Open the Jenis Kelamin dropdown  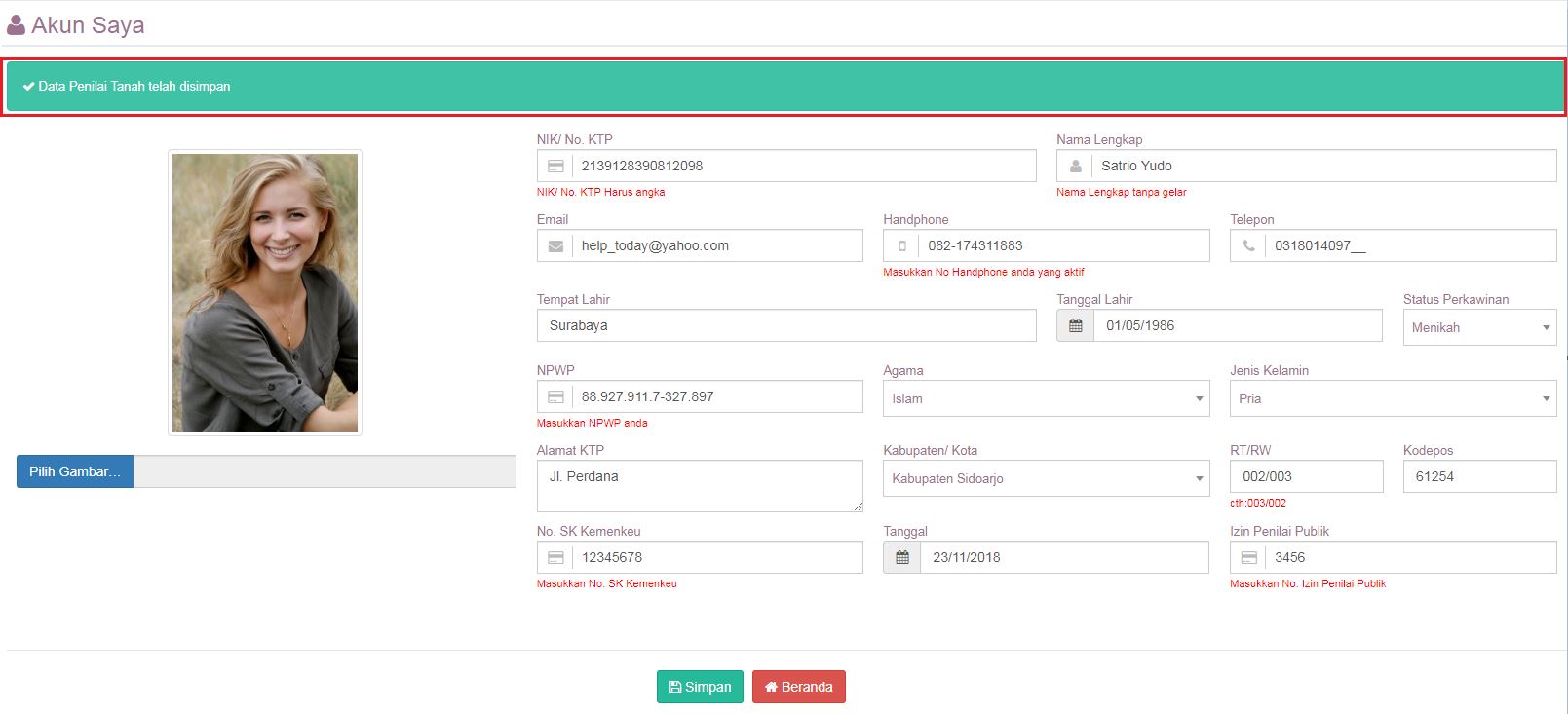pyautogui.click(x=1392, y=399)
